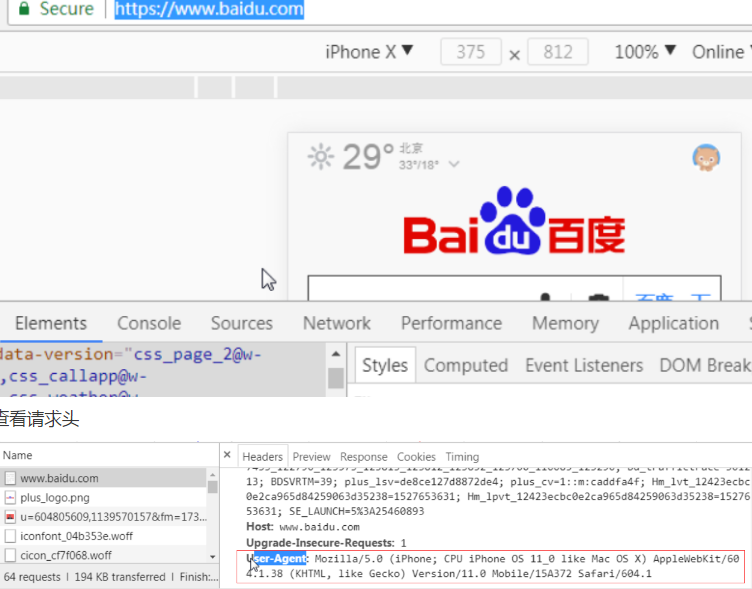Click the sun weather icon
Image resolution: width=752 pixels, height=589 pixels.
[320, 156]
